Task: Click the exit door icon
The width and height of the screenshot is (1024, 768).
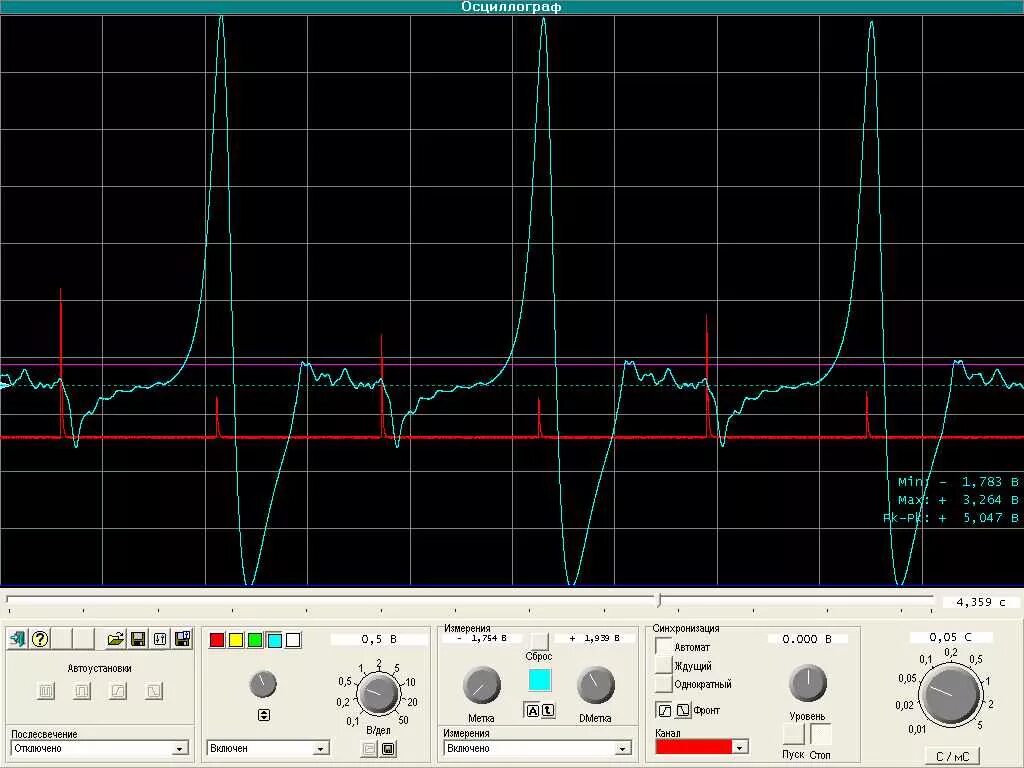Action: point(17,639)
